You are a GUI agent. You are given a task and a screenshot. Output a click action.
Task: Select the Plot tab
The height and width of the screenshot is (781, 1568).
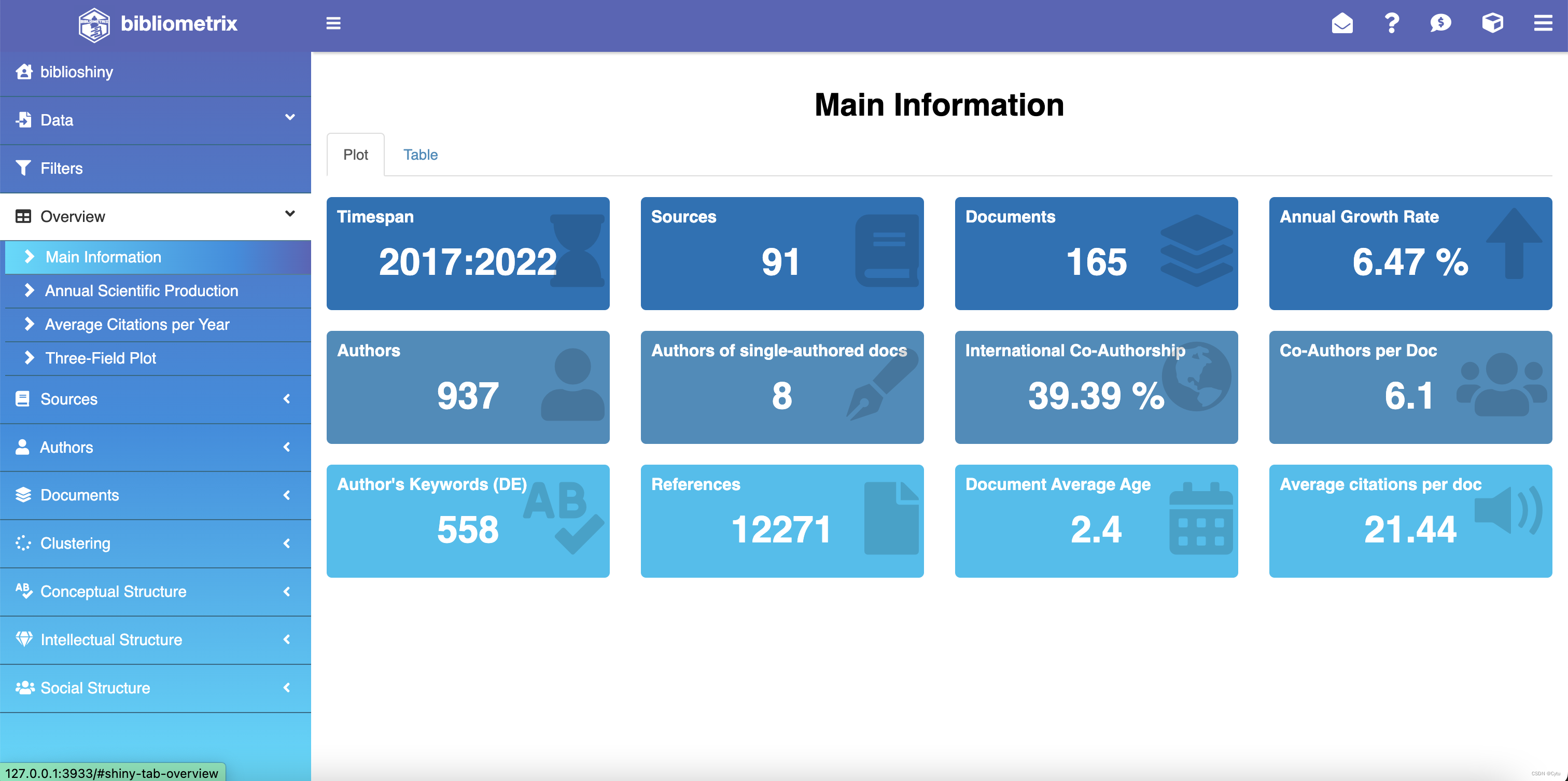pyautogui.click(x=356, y=155)
